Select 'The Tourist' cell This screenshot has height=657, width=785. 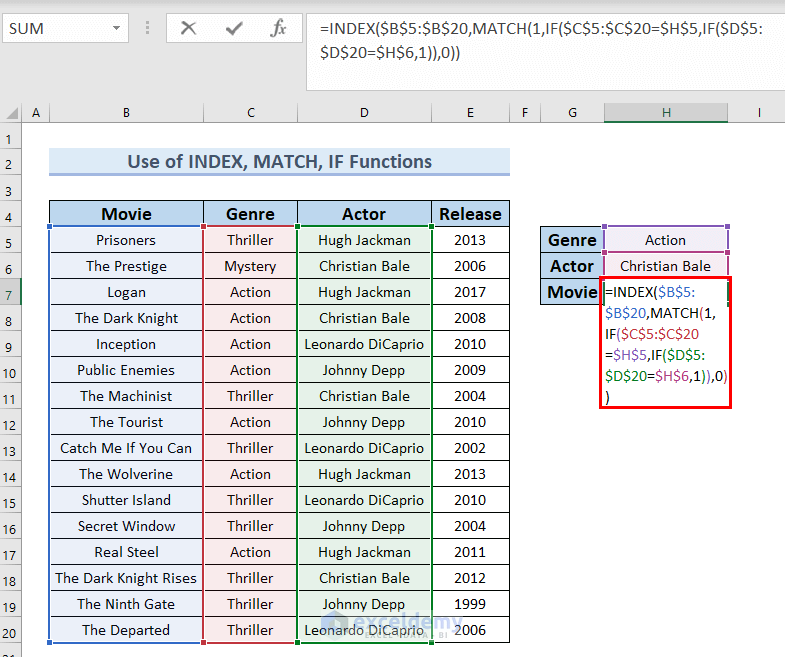pos(126,422)
